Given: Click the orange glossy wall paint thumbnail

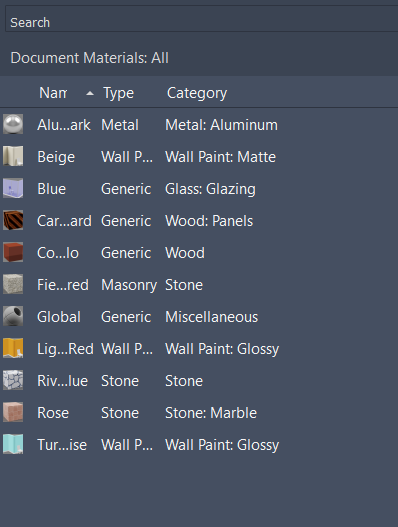Looking at the screenshot, I should (13, 348).
